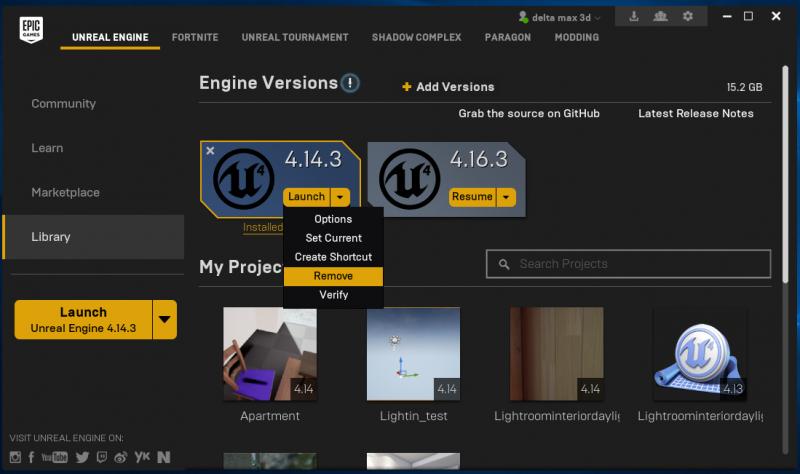Choose Set Current from the dropdown menu
This screenshot has height=474, width=800.
coord(333,238)
